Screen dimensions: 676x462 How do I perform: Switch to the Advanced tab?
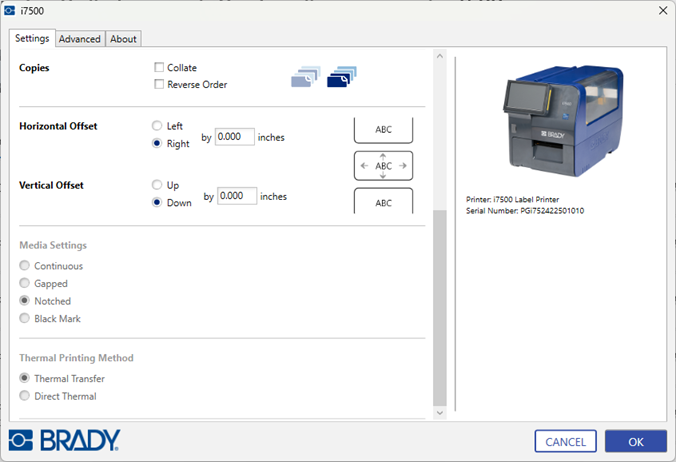pos(80,39)
